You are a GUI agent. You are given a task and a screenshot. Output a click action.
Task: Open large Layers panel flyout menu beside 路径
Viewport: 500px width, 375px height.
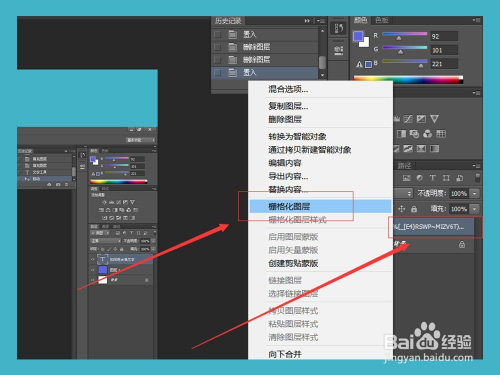pyautogui.click(x=476, y=166)
